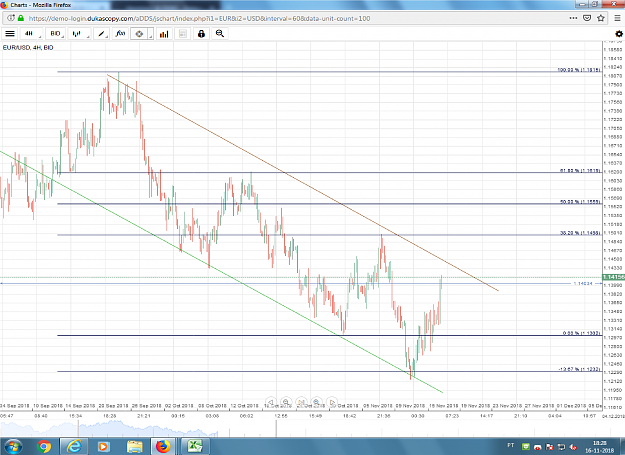Bookmark this page with the star
Viewport: 625px width, 455px height.
(601, 18)
